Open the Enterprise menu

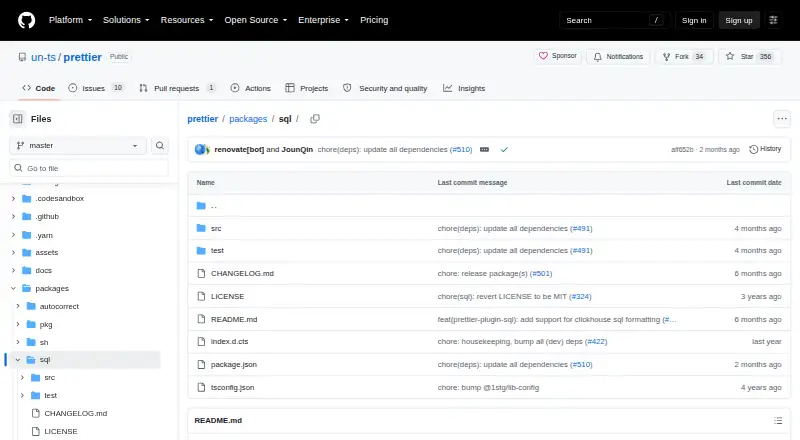pos(323,20)
